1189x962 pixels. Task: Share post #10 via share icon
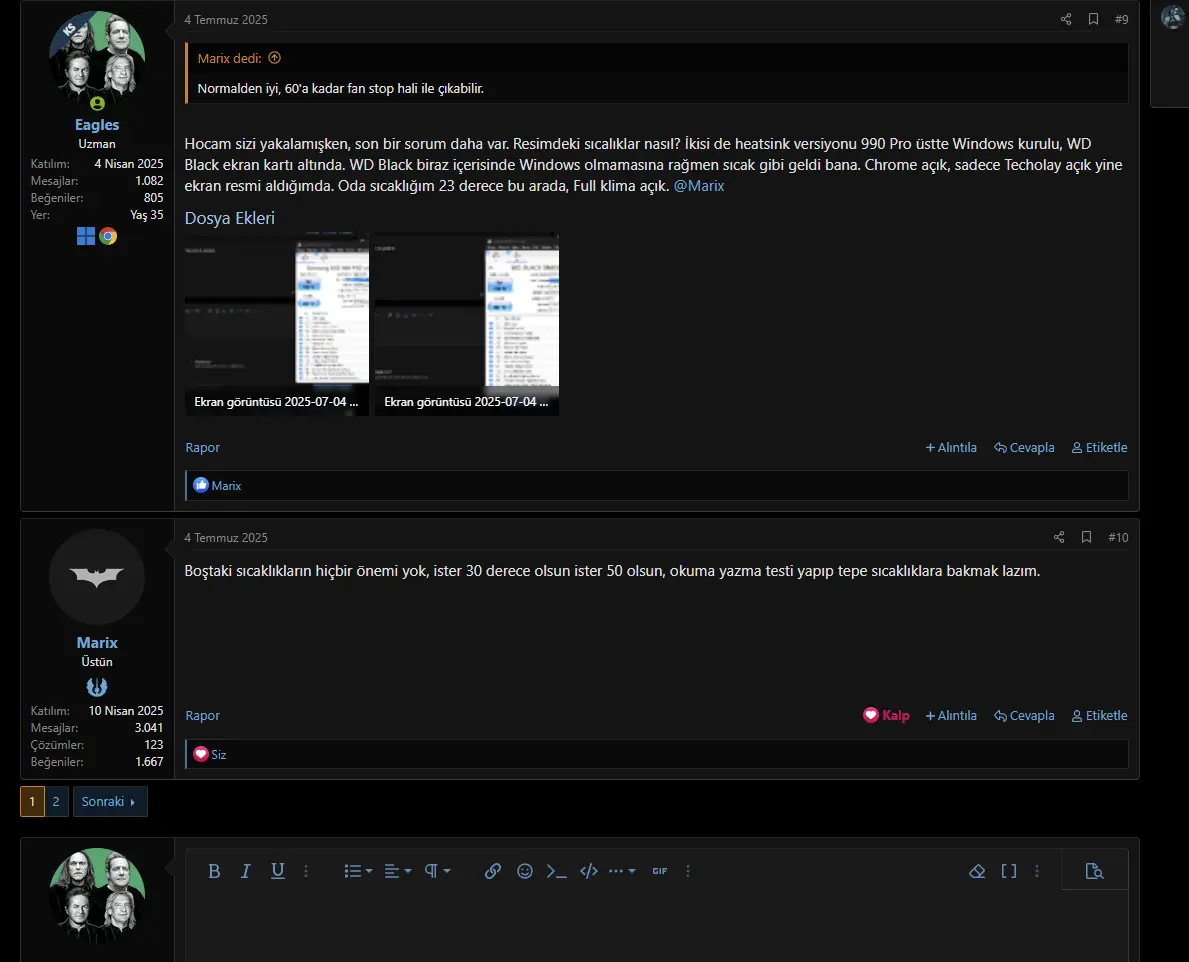point(1059,537)
